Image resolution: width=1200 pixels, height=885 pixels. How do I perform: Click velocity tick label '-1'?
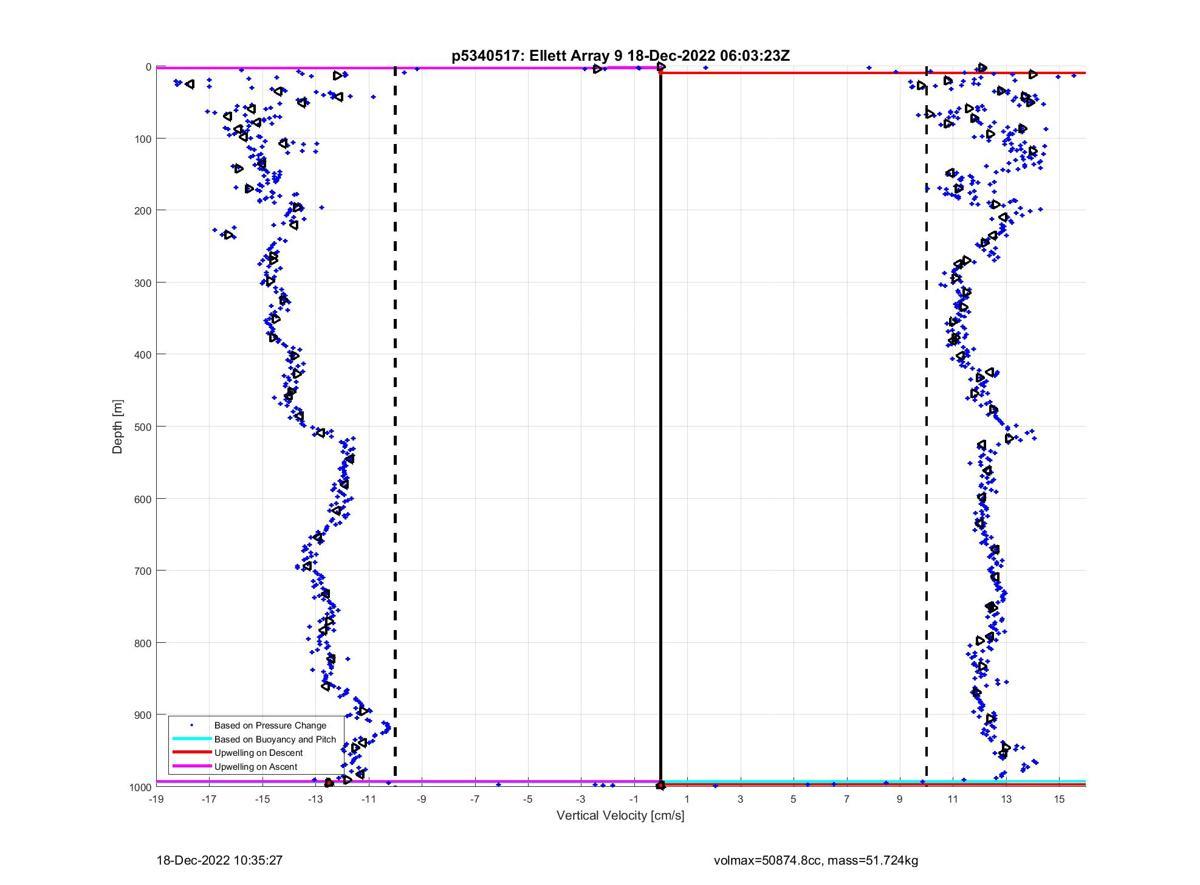[634, 799]
